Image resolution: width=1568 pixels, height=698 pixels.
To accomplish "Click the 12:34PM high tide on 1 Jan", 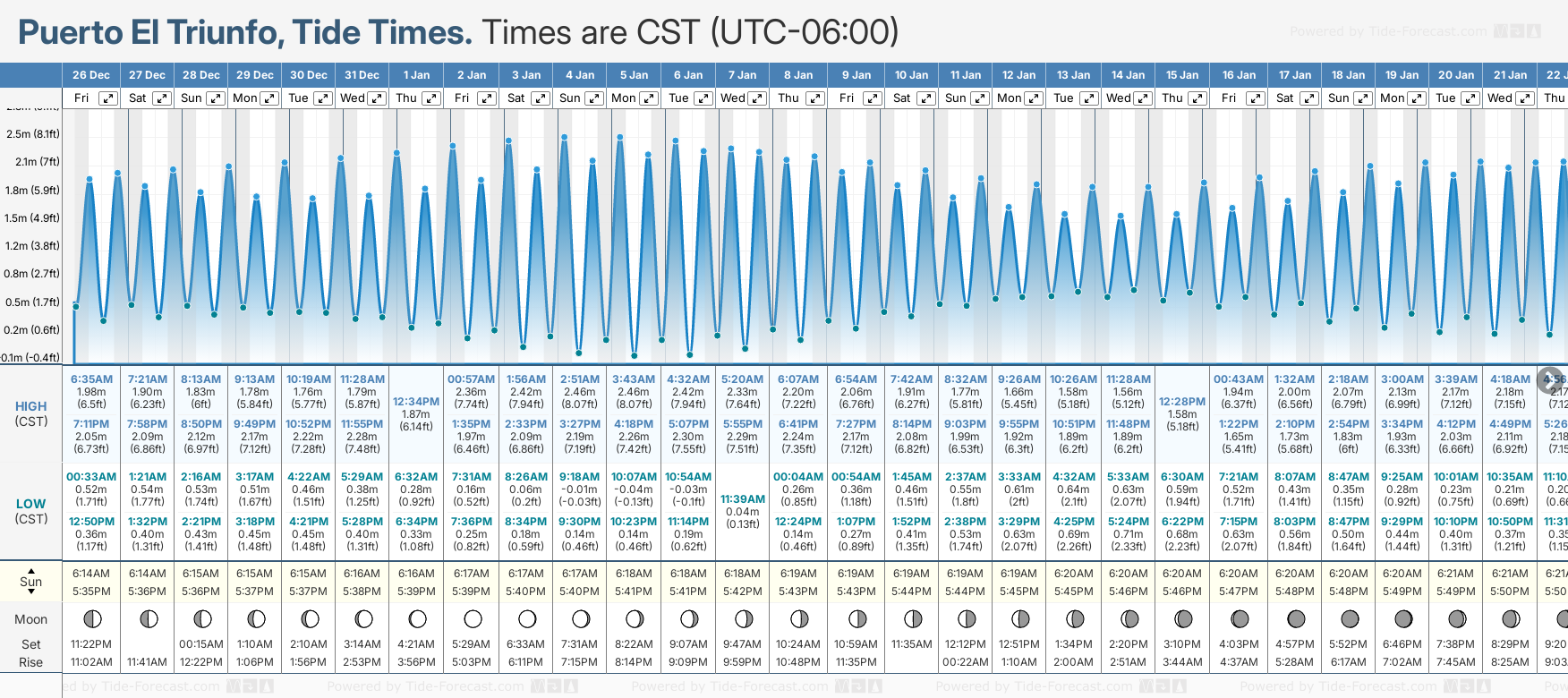I will (416, 402).
